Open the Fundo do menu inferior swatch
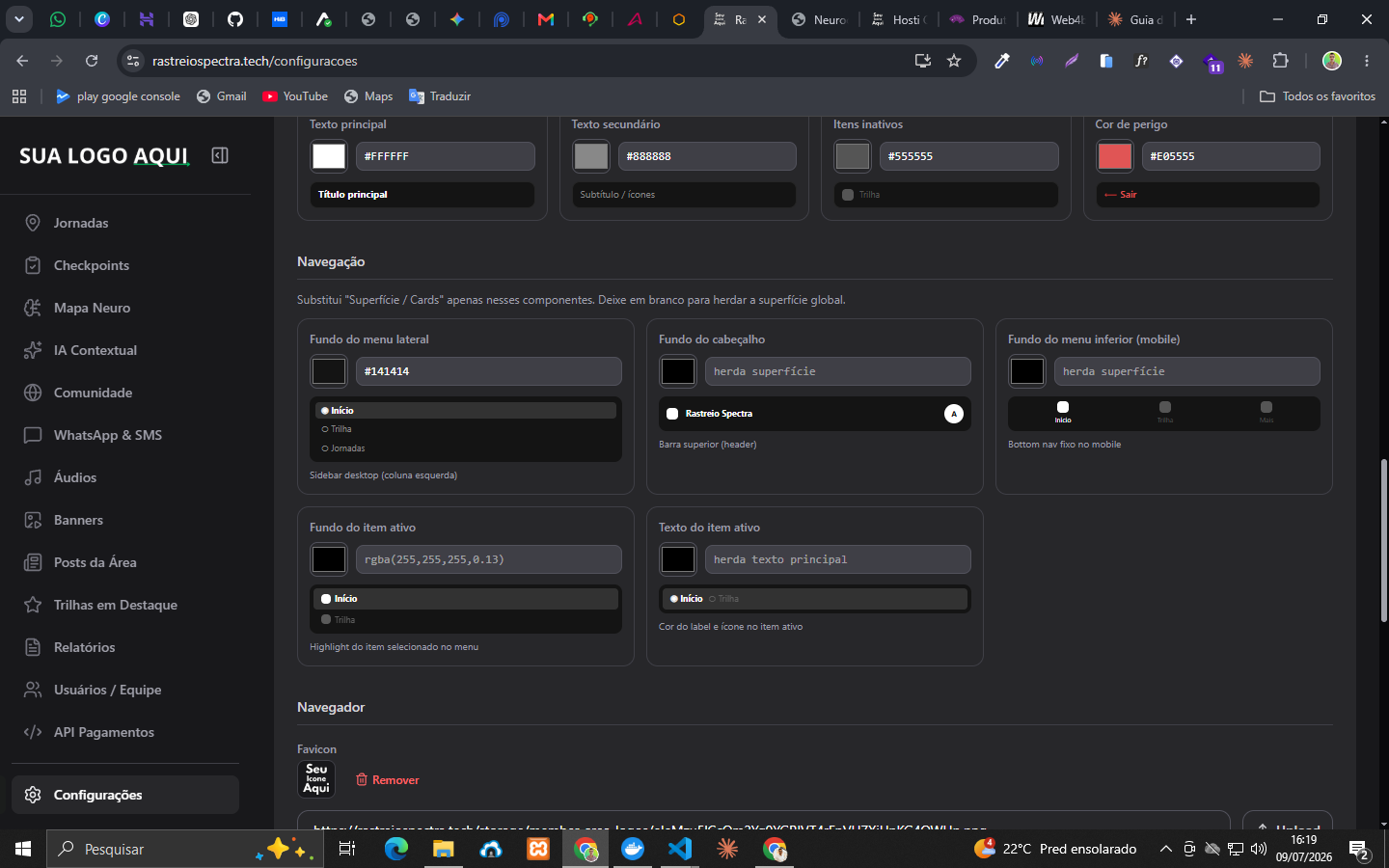The width and height of the screenshot is (1389, 868). coord(1027,371)
